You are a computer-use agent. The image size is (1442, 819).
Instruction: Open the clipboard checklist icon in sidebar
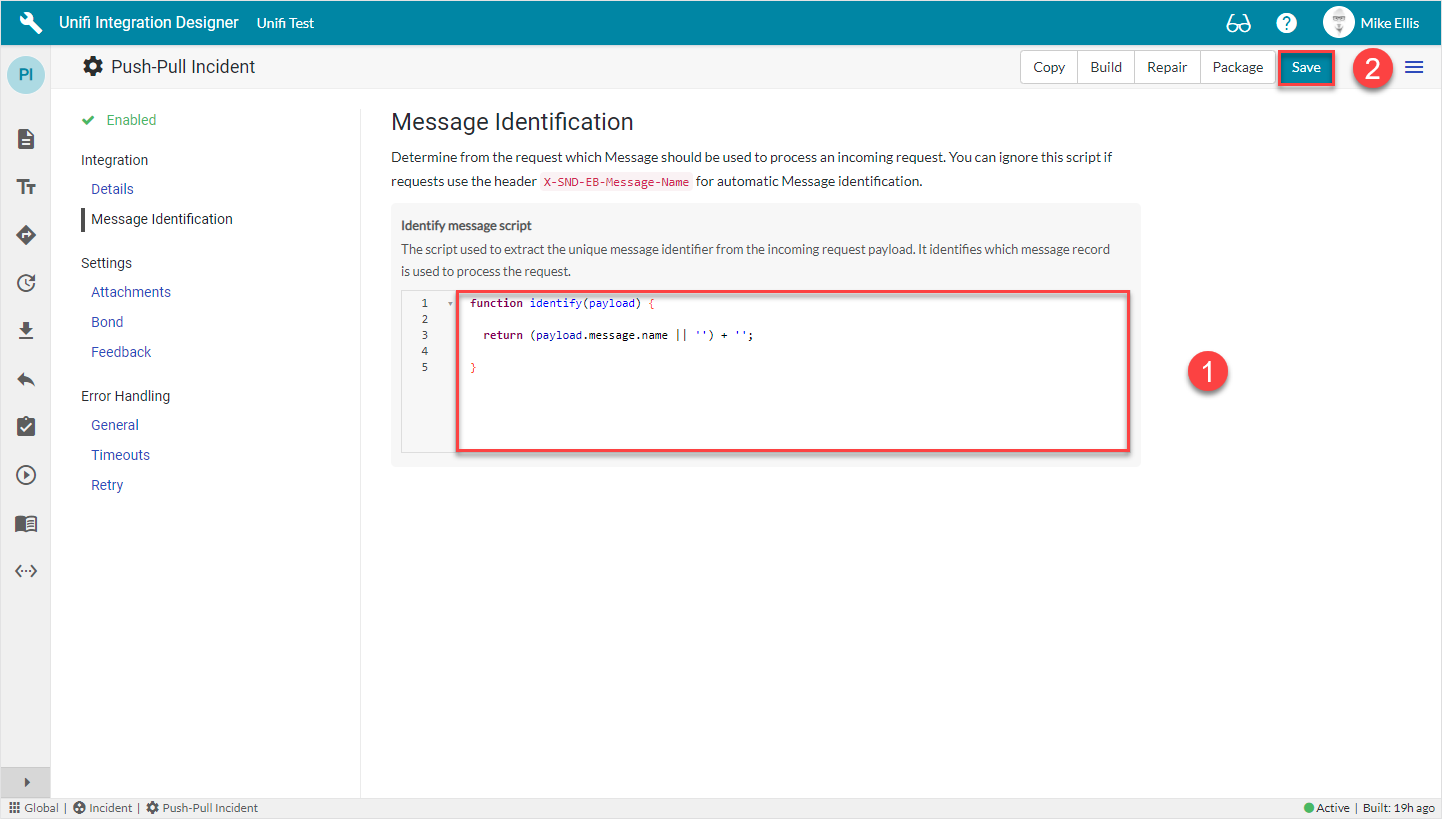[x=25, y=426]
